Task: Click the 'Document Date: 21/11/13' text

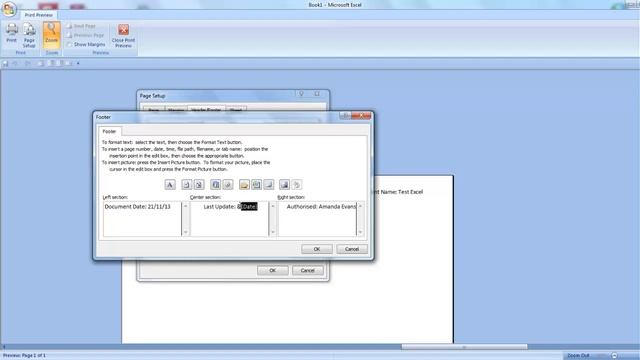Action: point(138,207)
